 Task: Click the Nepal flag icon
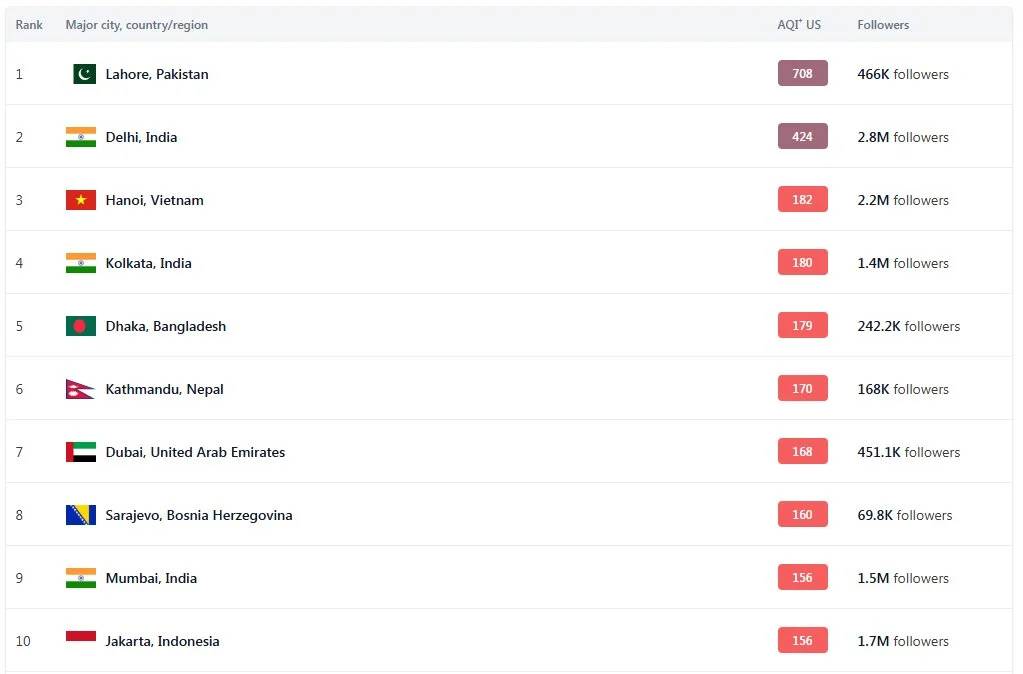(x=80, y=389)
